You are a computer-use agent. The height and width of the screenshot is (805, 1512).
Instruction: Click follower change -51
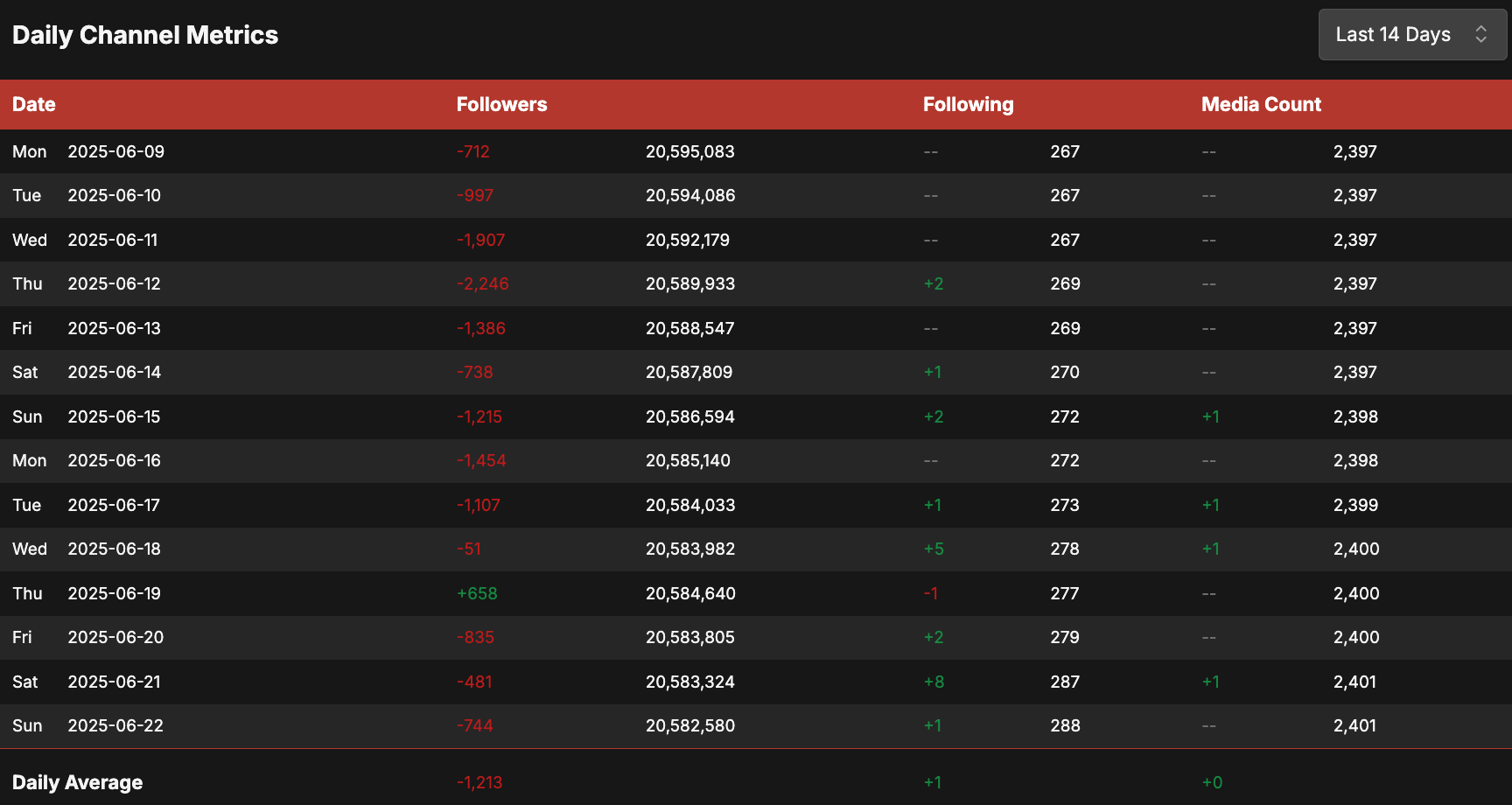[x=469, y=549]
